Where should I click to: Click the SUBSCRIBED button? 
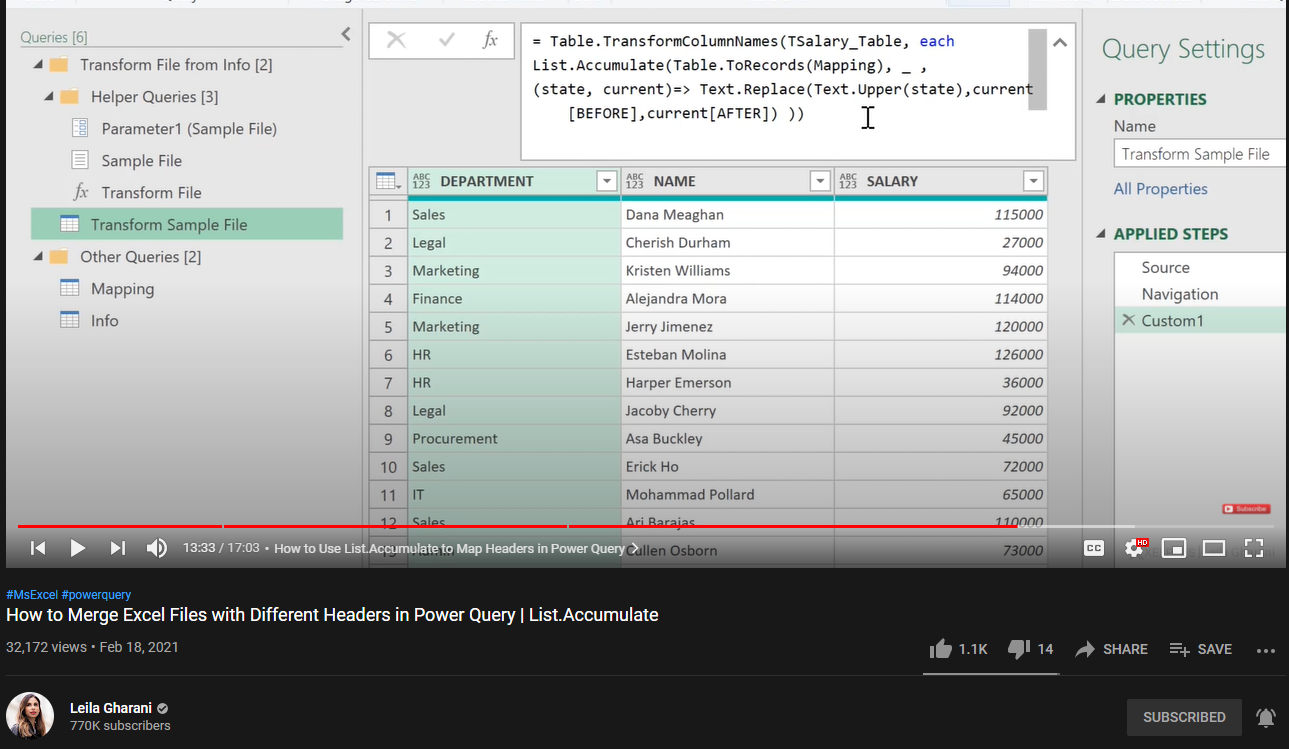(1184, 717)
